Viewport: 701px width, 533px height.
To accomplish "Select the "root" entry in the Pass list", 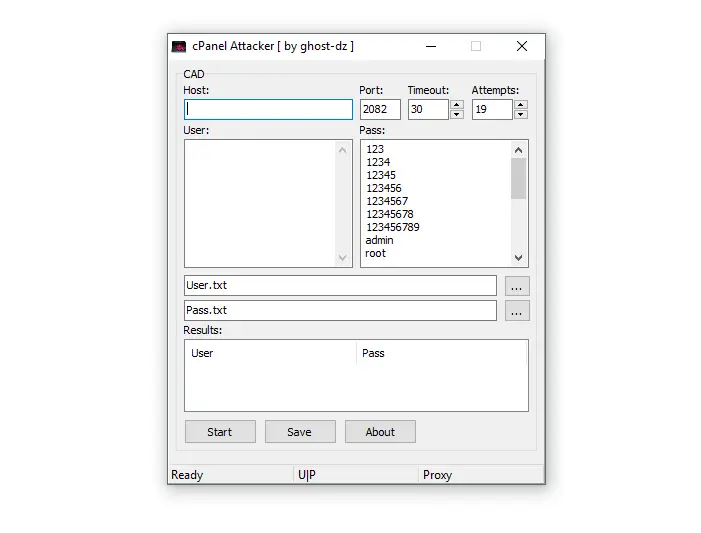I will (376, 254).
